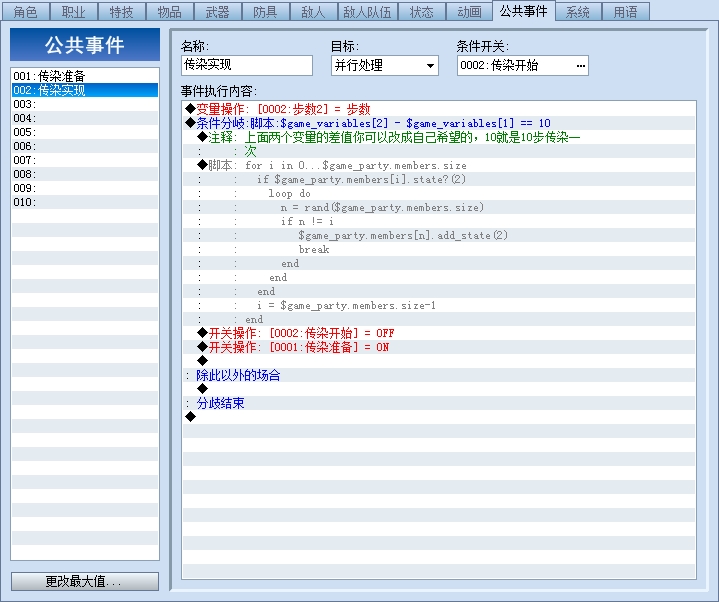Screen dimensions: 719x602
Task: Select 开关操作 [0001:传染准备] = ON line
Action: coord(439,347)
